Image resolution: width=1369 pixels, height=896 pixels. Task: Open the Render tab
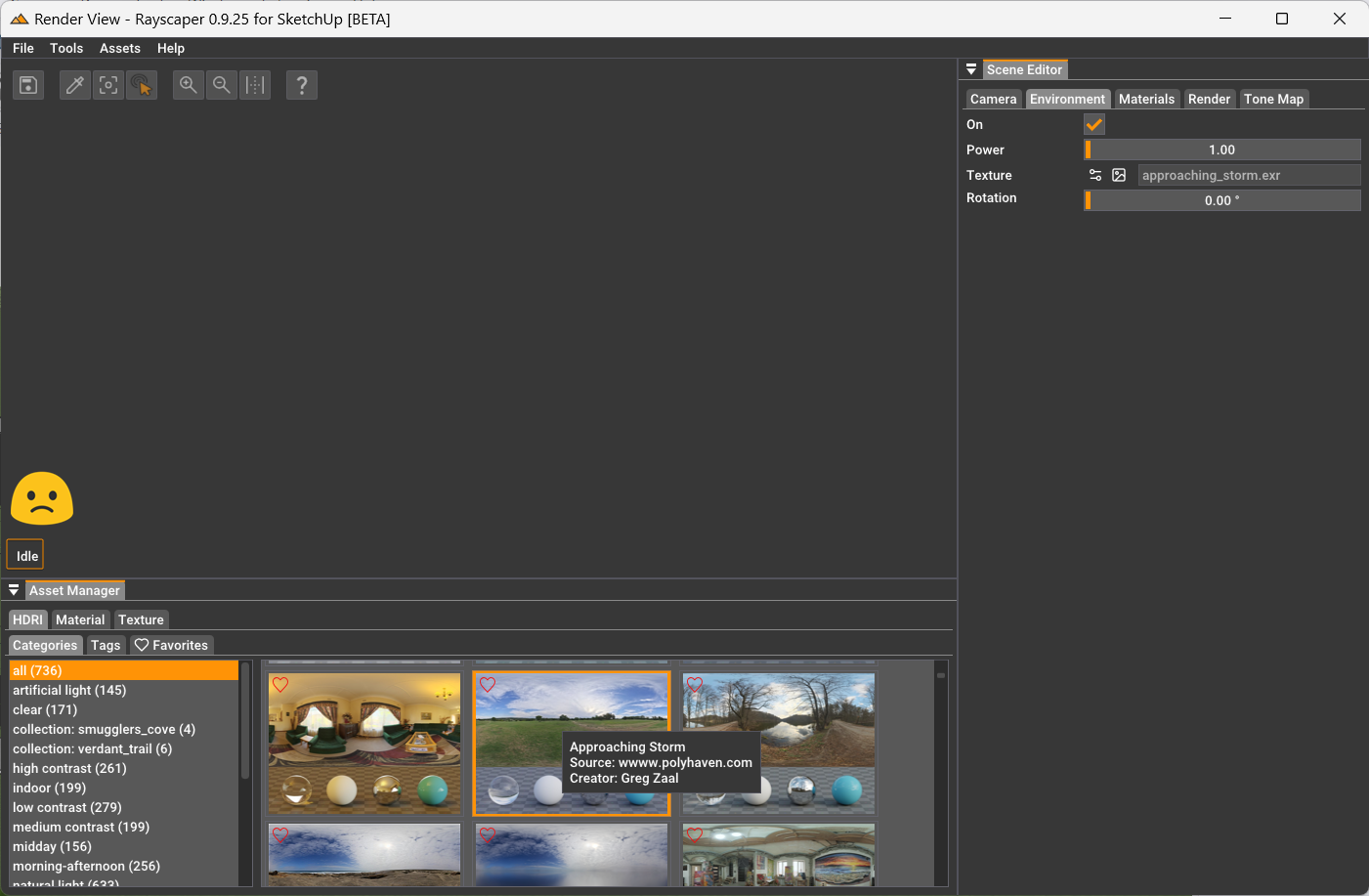click(x=1209, y=99)
